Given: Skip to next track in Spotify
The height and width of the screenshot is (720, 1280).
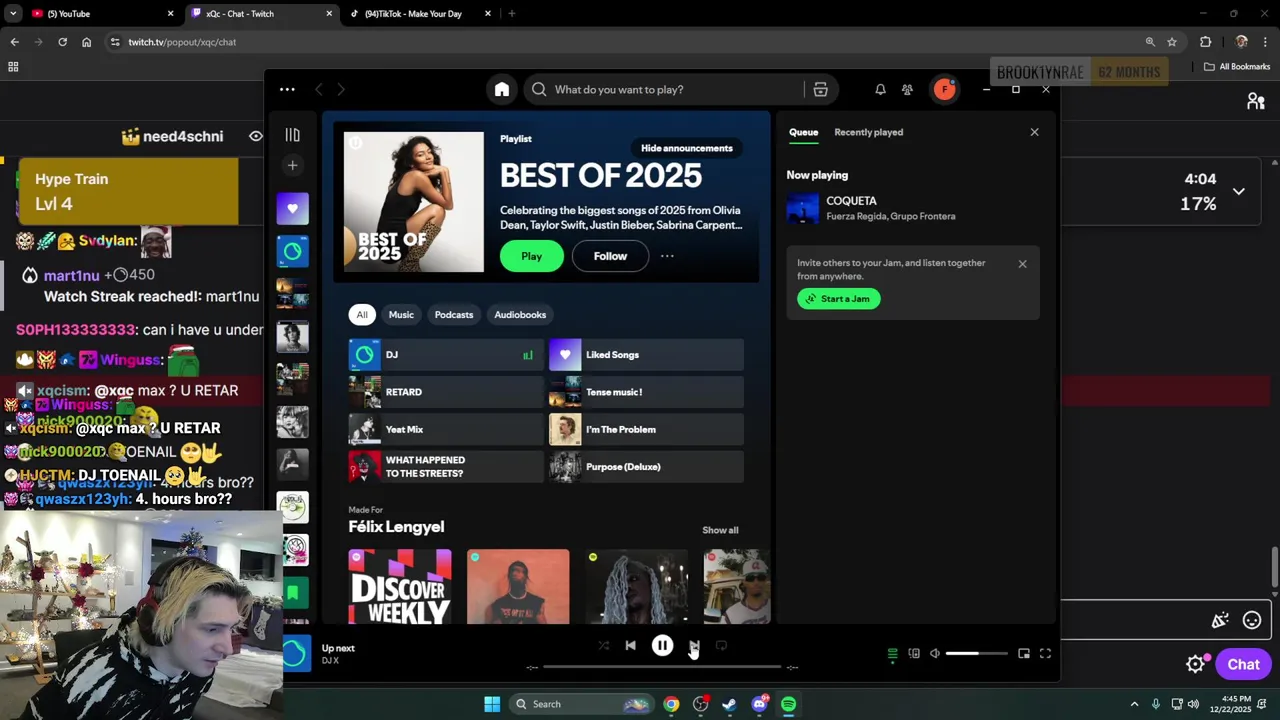Looking at the screenshot, I should point(694,646).
